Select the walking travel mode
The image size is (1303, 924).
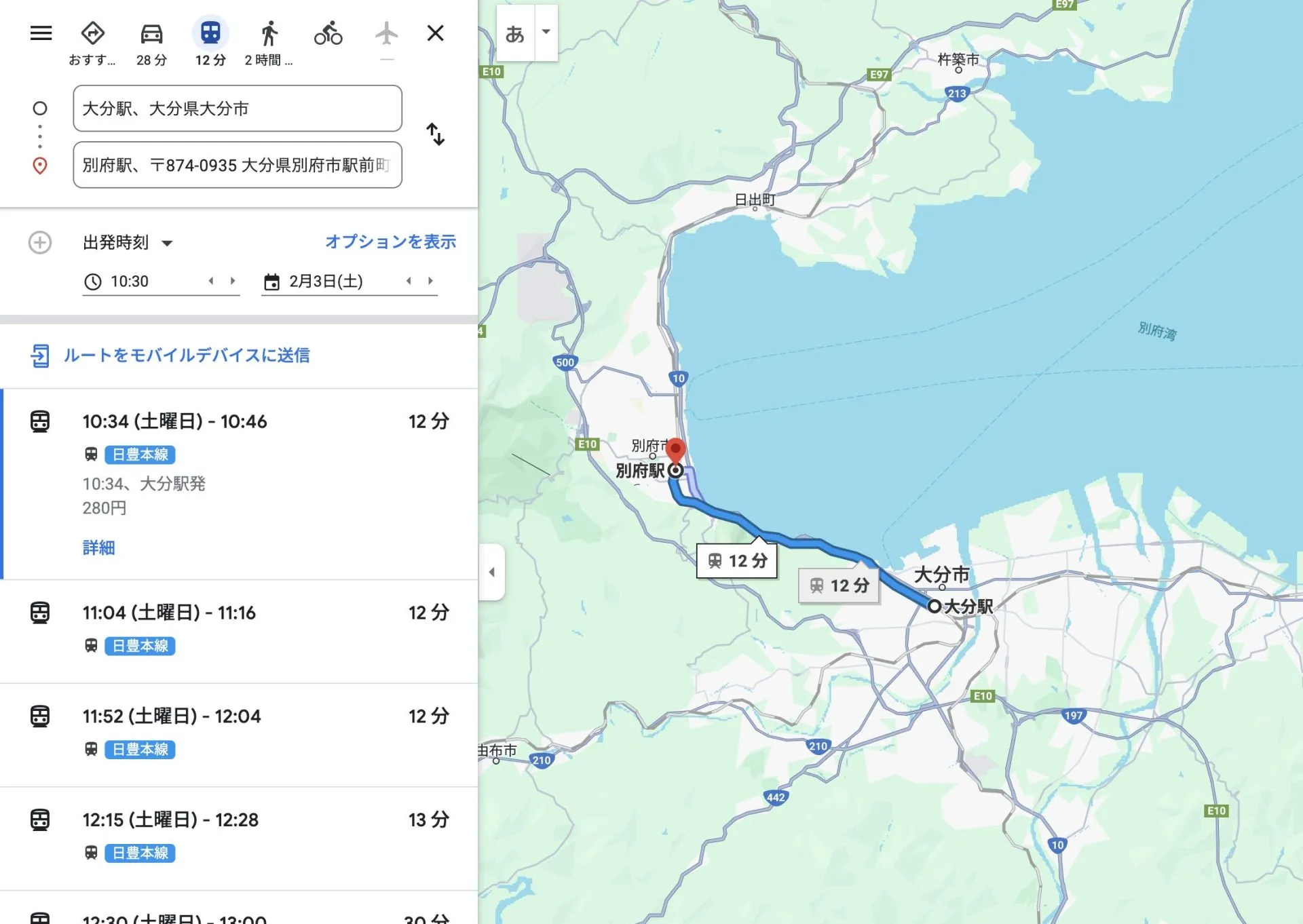(x=269, y=34)
